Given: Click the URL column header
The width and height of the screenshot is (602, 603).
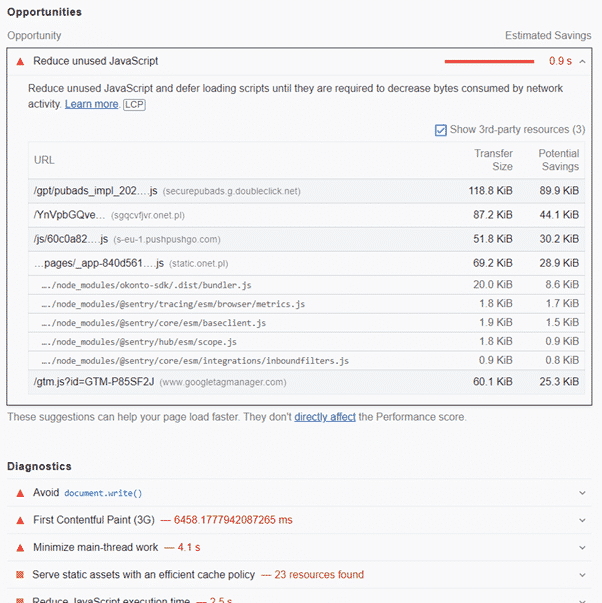Looking at the screenshot, I should 44,160.
